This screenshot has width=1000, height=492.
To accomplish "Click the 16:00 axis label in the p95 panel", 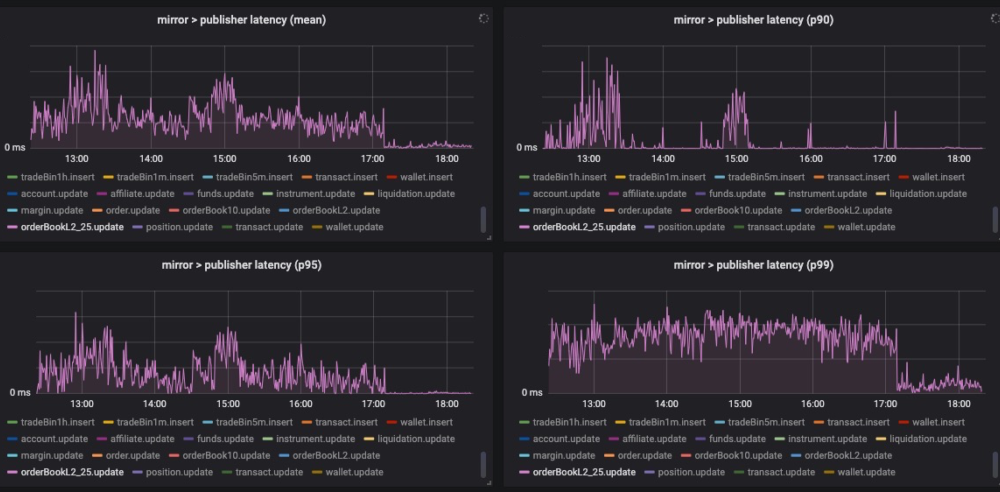I will tap(300, 403).
